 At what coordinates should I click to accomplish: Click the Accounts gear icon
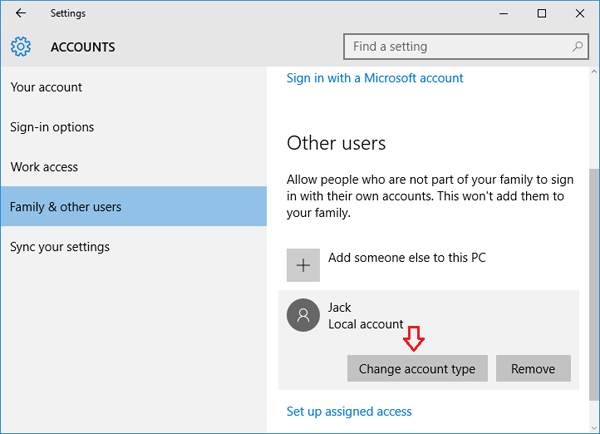coord(21,47)
